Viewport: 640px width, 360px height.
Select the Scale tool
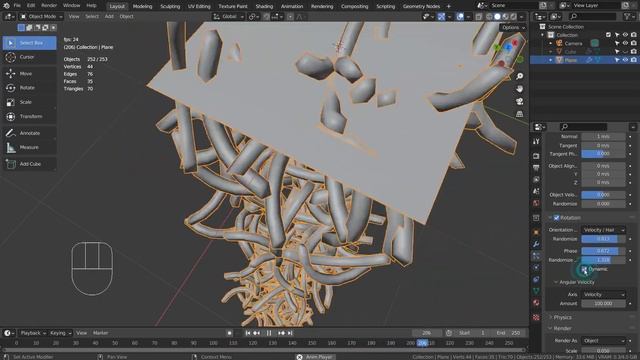[29, 102]
